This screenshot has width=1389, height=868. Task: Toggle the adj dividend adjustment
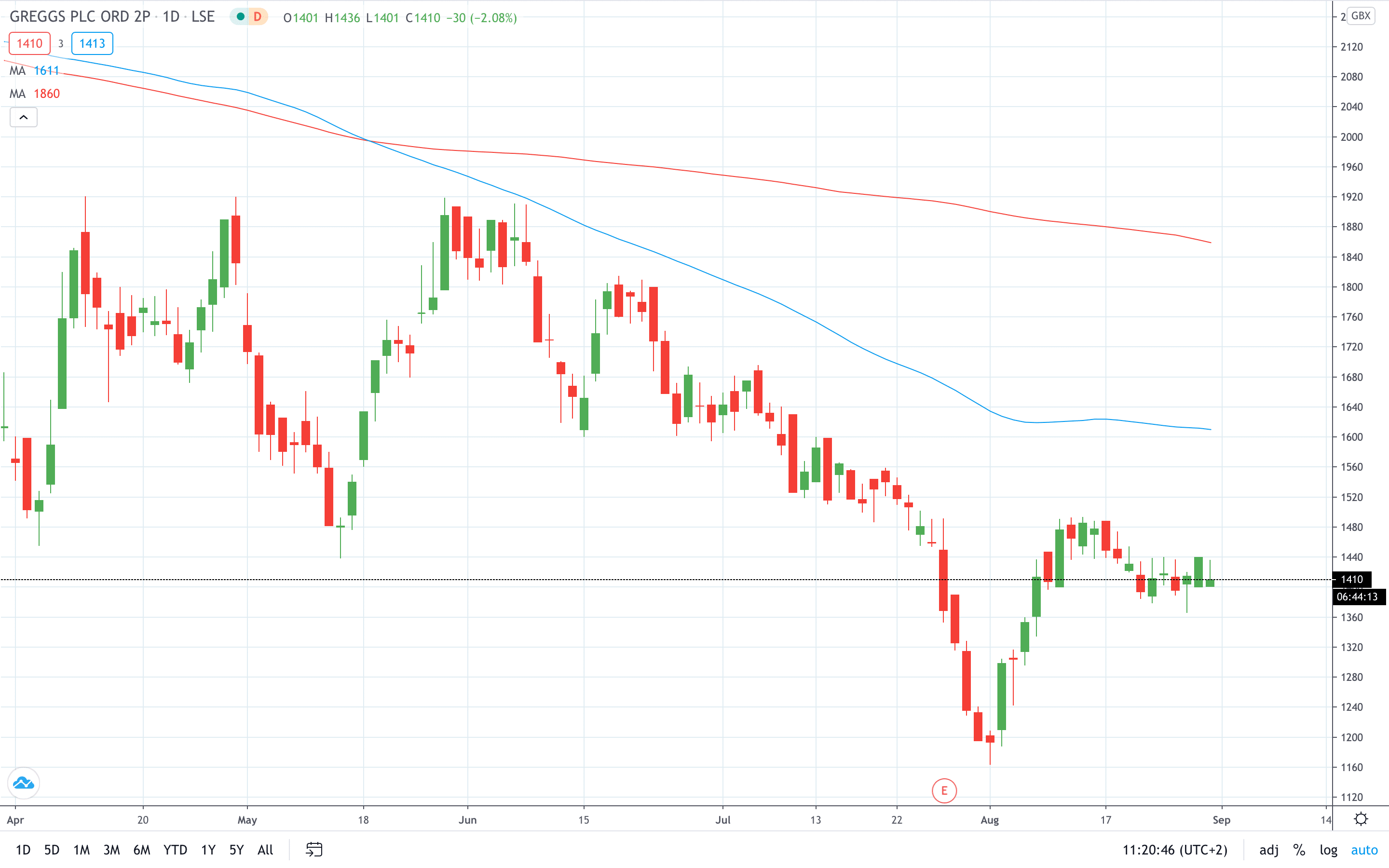coord(1268,850)
